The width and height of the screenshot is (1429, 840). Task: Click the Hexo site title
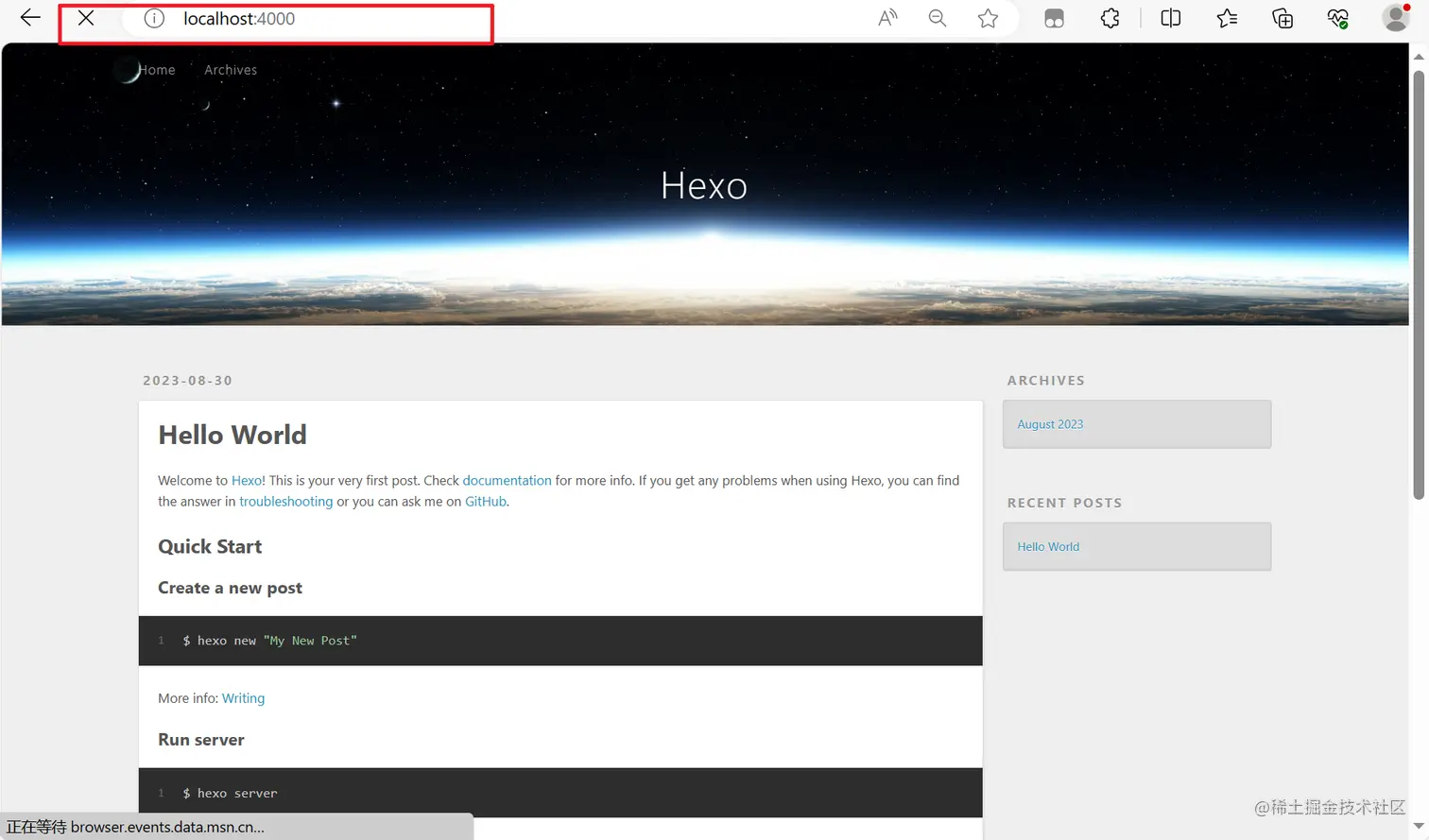(704, 185)
